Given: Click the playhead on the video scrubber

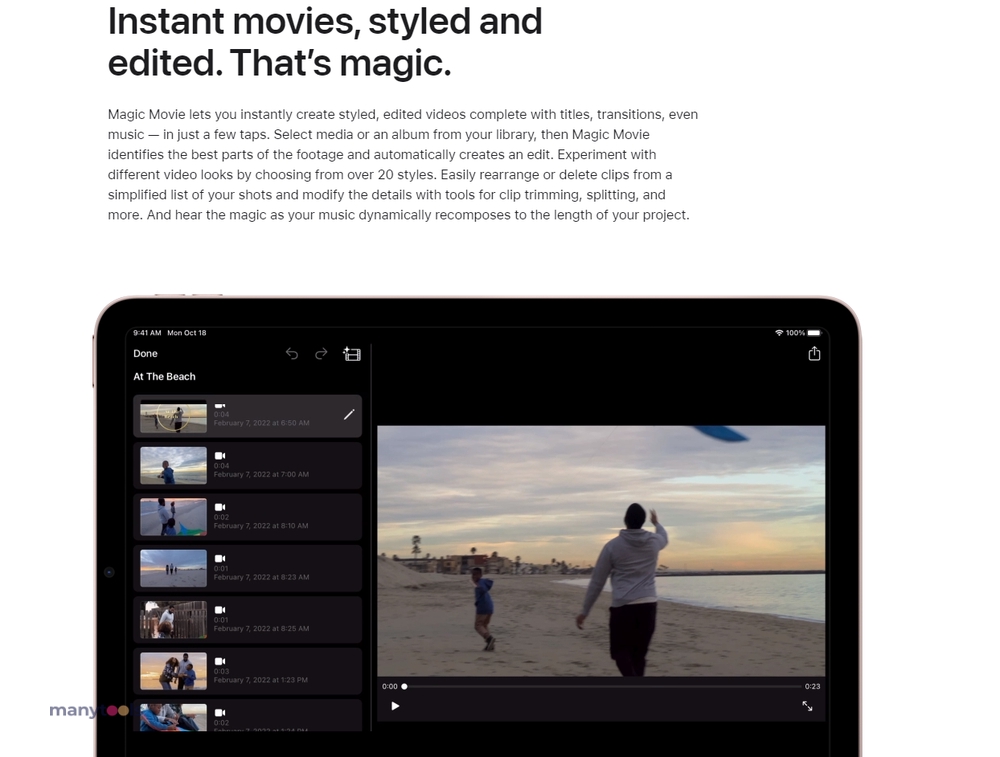Looking at the screenshot, I should click(404, 686).
